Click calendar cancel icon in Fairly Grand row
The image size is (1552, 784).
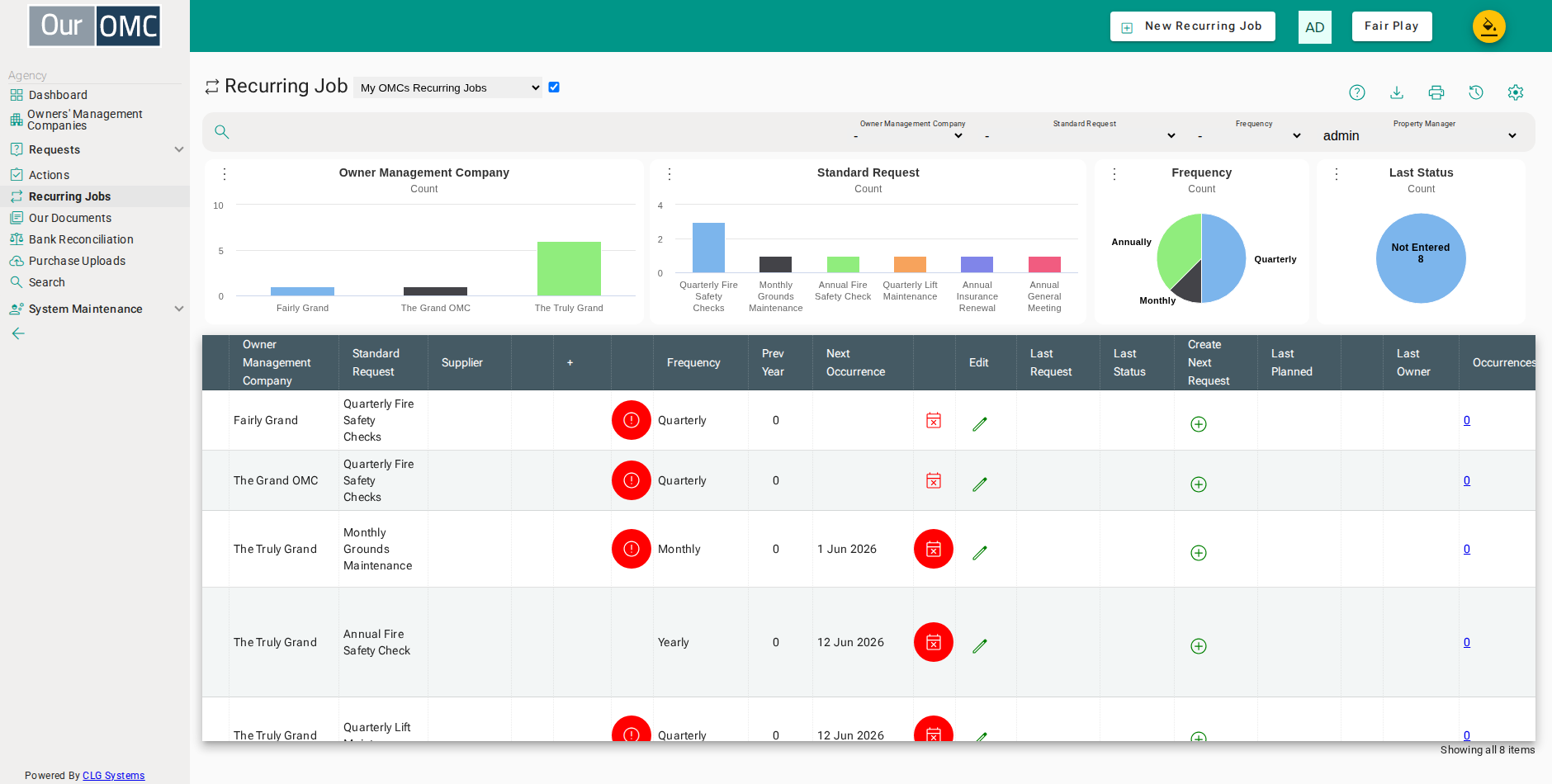coord(934,420)
